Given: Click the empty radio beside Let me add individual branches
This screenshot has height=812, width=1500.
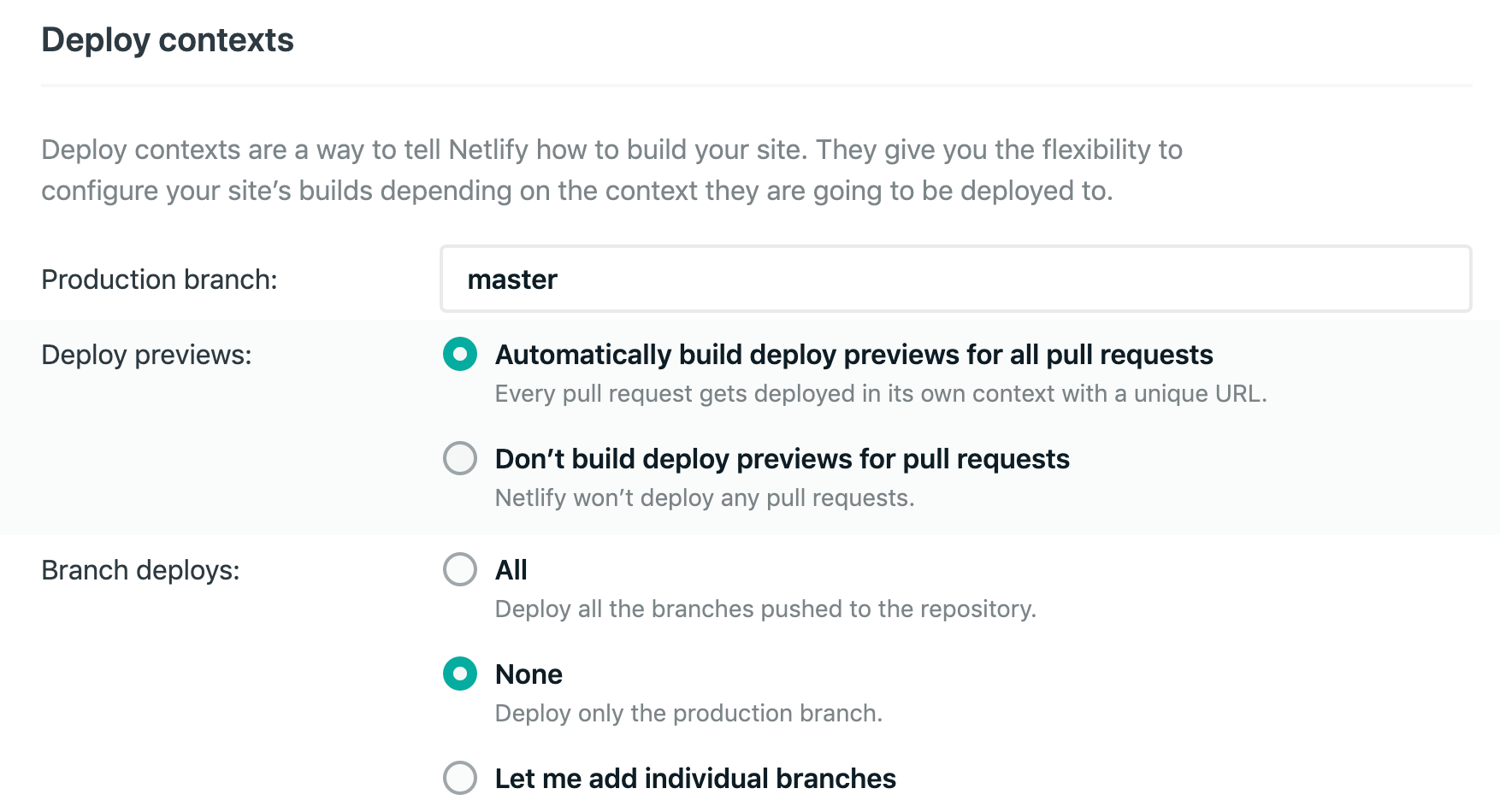Looking at the screenshot, I should coord(459,778).
